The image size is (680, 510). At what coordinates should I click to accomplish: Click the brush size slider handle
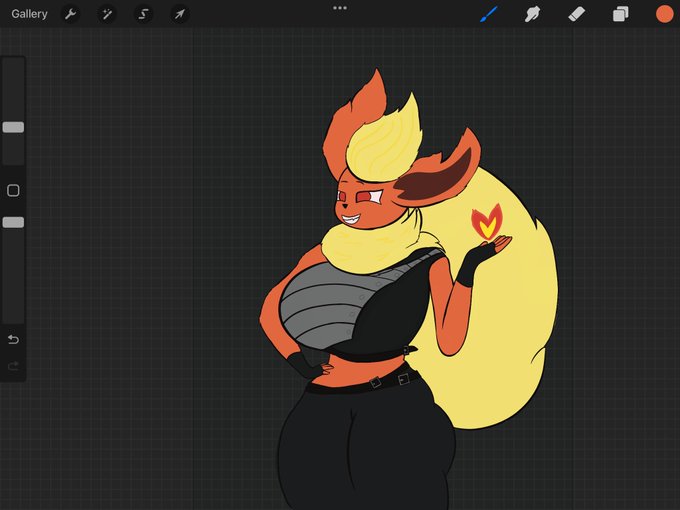[13, 127]
